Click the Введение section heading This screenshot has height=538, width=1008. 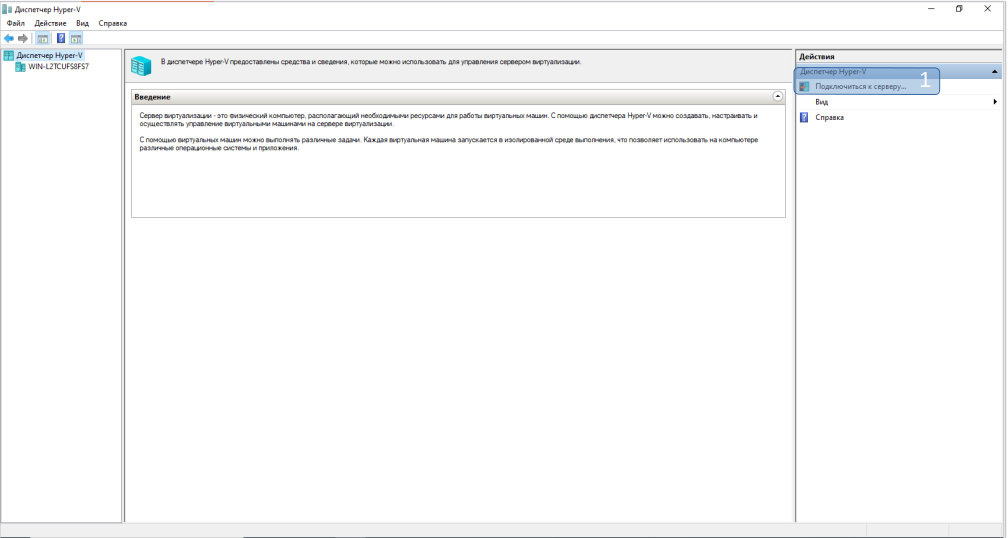pyautogui.click(x=152, y=97)
